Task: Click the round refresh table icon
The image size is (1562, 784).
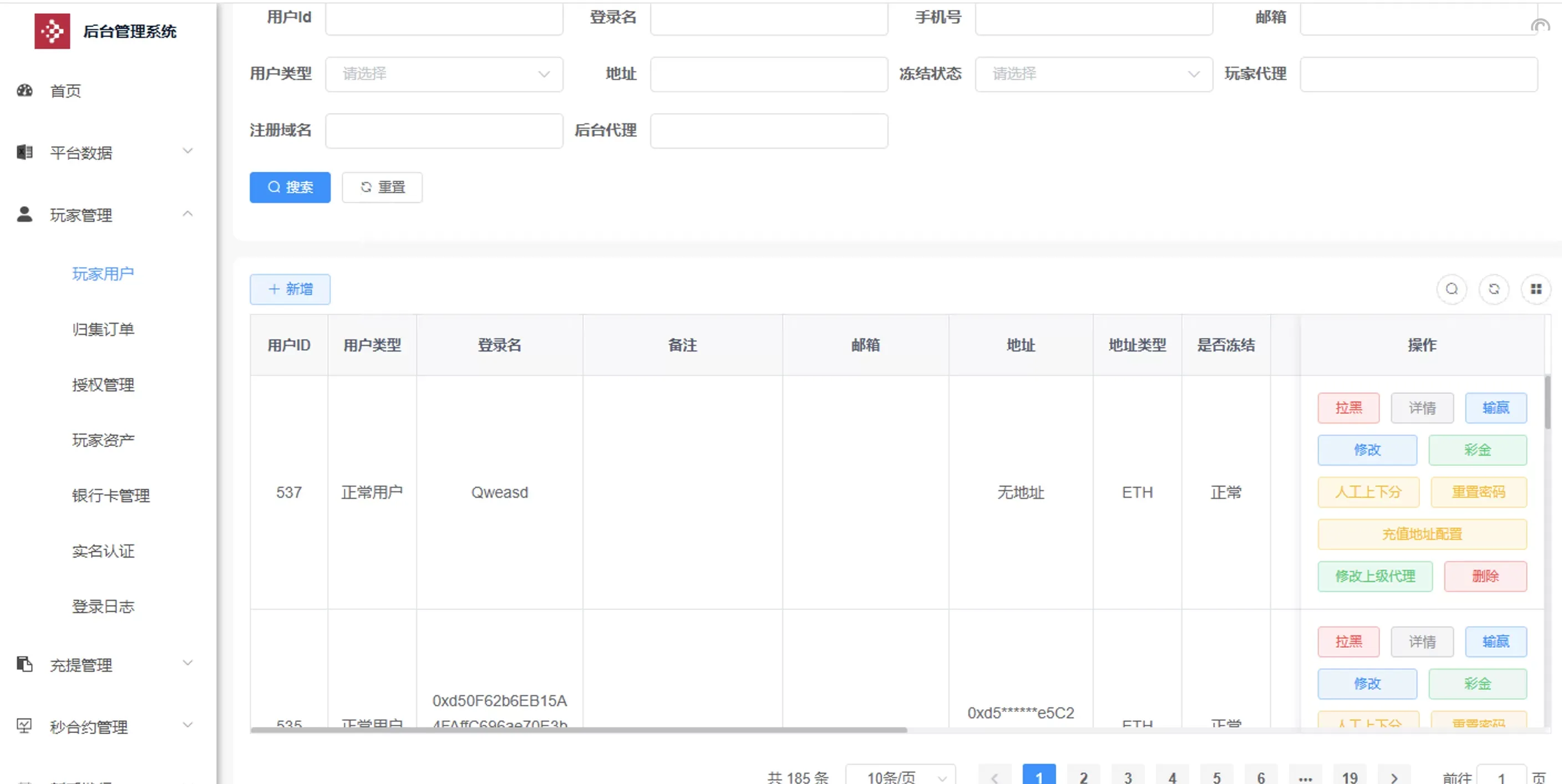Action: click(1494, 289)
